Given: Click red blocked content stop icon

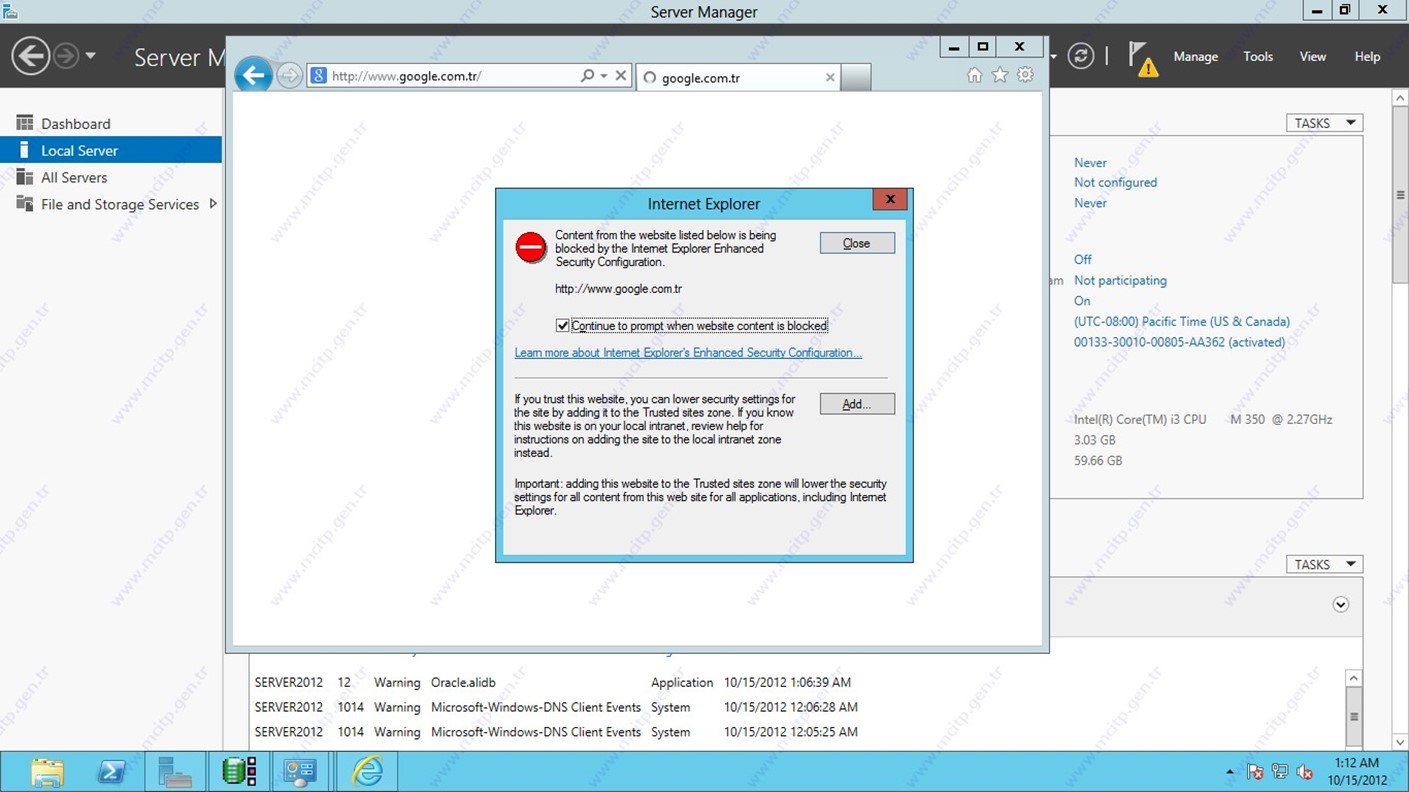Looking at the screenshot, I should click(531, 247).
